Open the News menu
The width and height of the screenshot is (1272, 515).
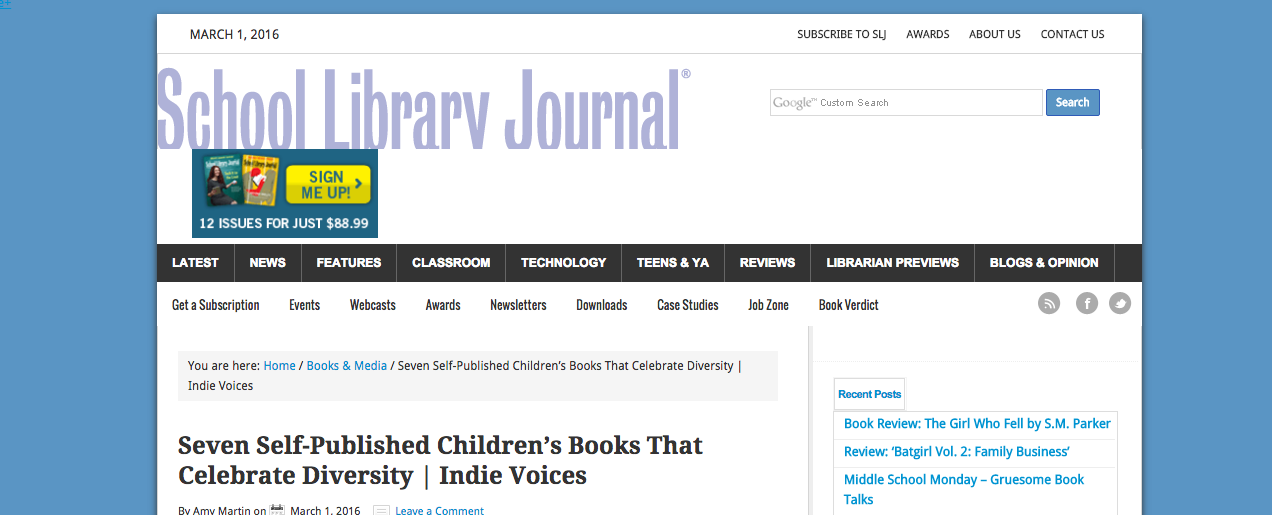pyautogui.click(x=268, y=263)
